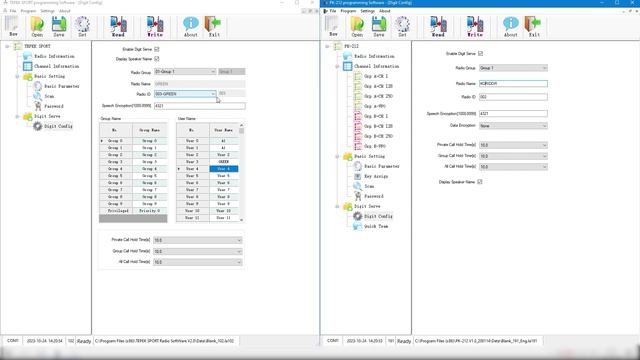Open Radio Information in the TEPEK SPORT tree
The width and height of the screenshot is (640, 360).
coord(54,56)
